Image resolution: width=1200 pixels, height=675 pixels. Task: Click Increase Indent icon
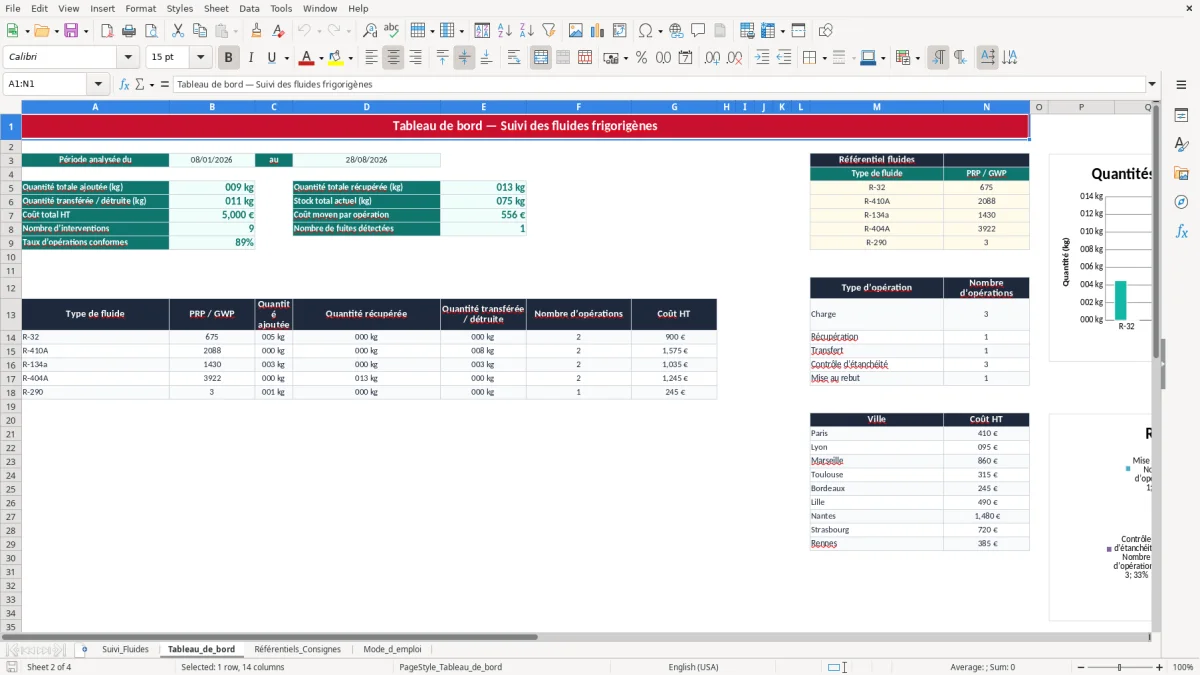pos(762,58)
